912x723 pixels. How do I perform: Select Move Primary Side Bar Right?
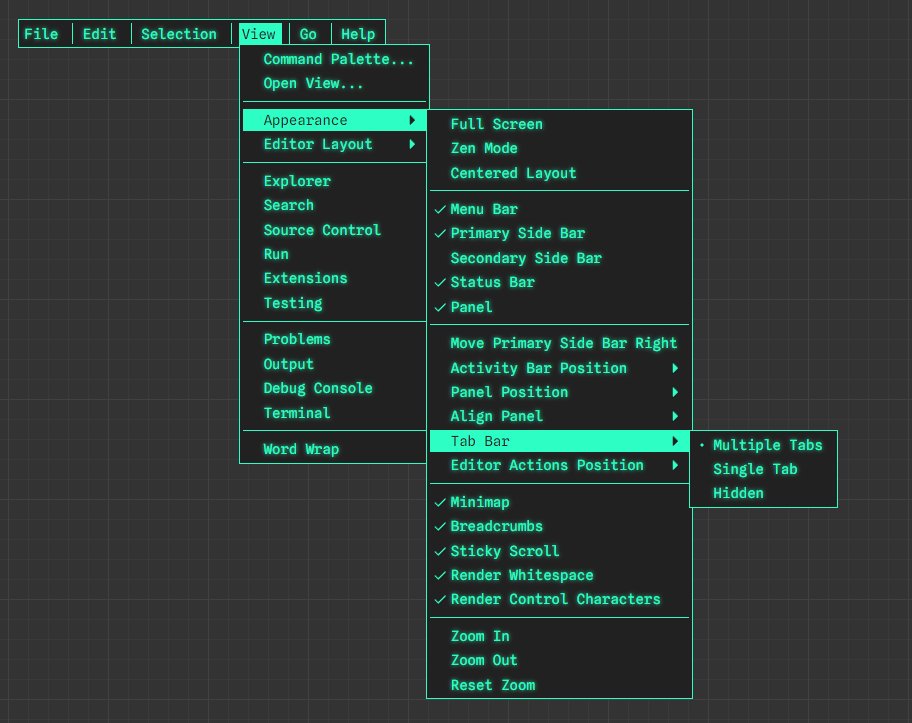click(560, 343)
